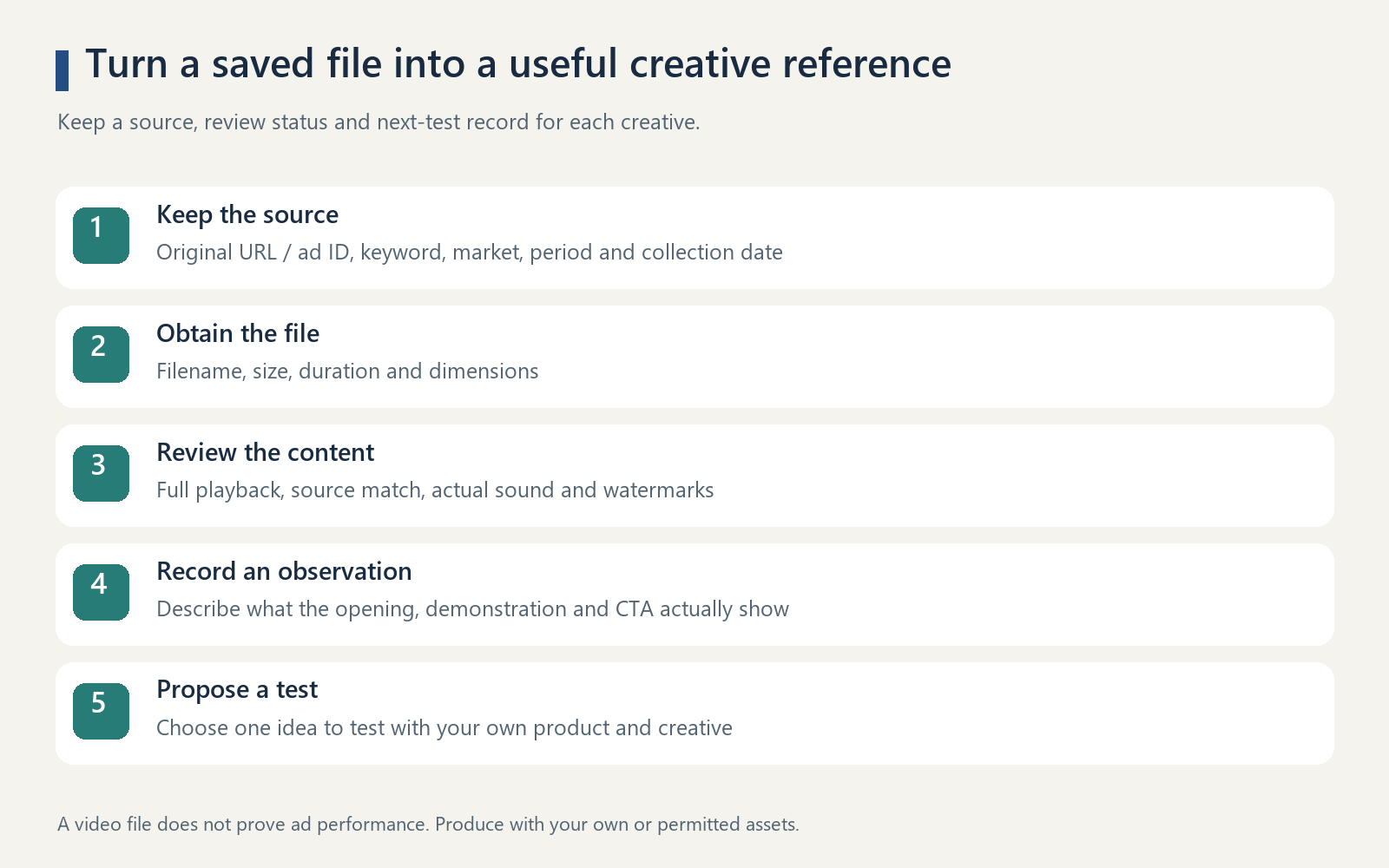Click the teal number 4 badge
The width and height of the screenshot is (1389, 868).
coord(101,592)
